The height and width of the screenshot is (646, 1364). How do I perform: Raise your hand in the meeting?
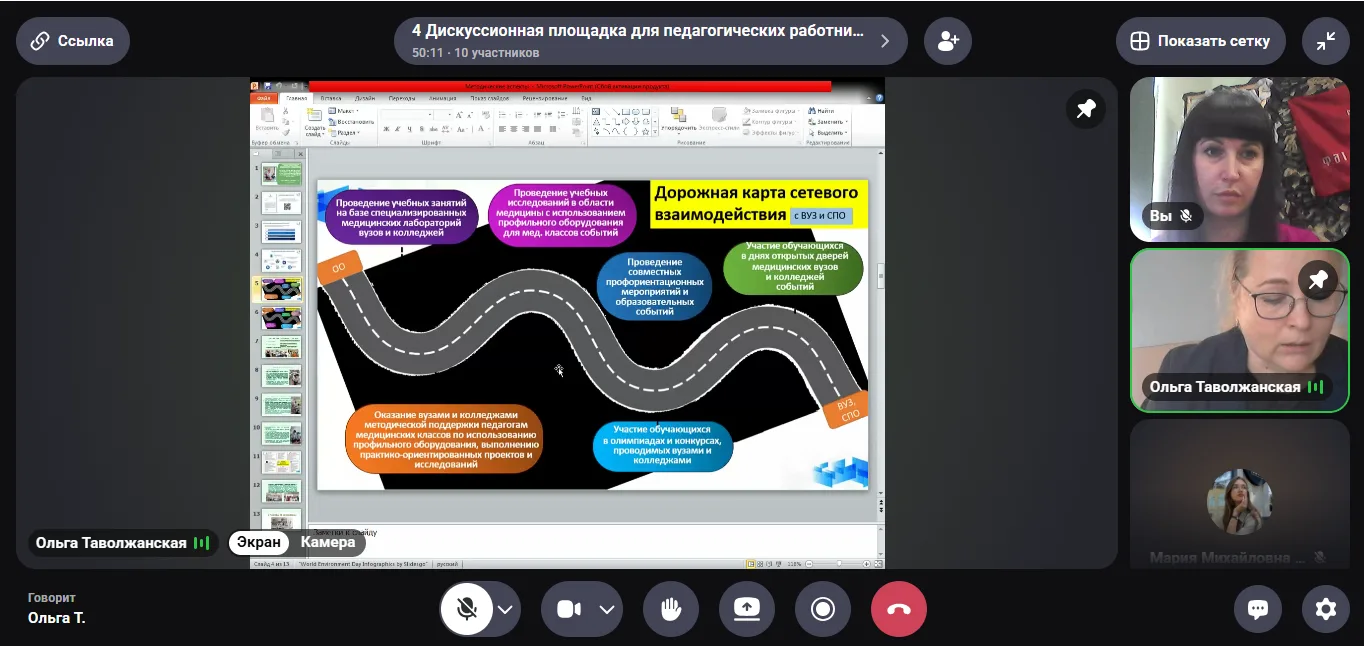[x=671, y=609]
